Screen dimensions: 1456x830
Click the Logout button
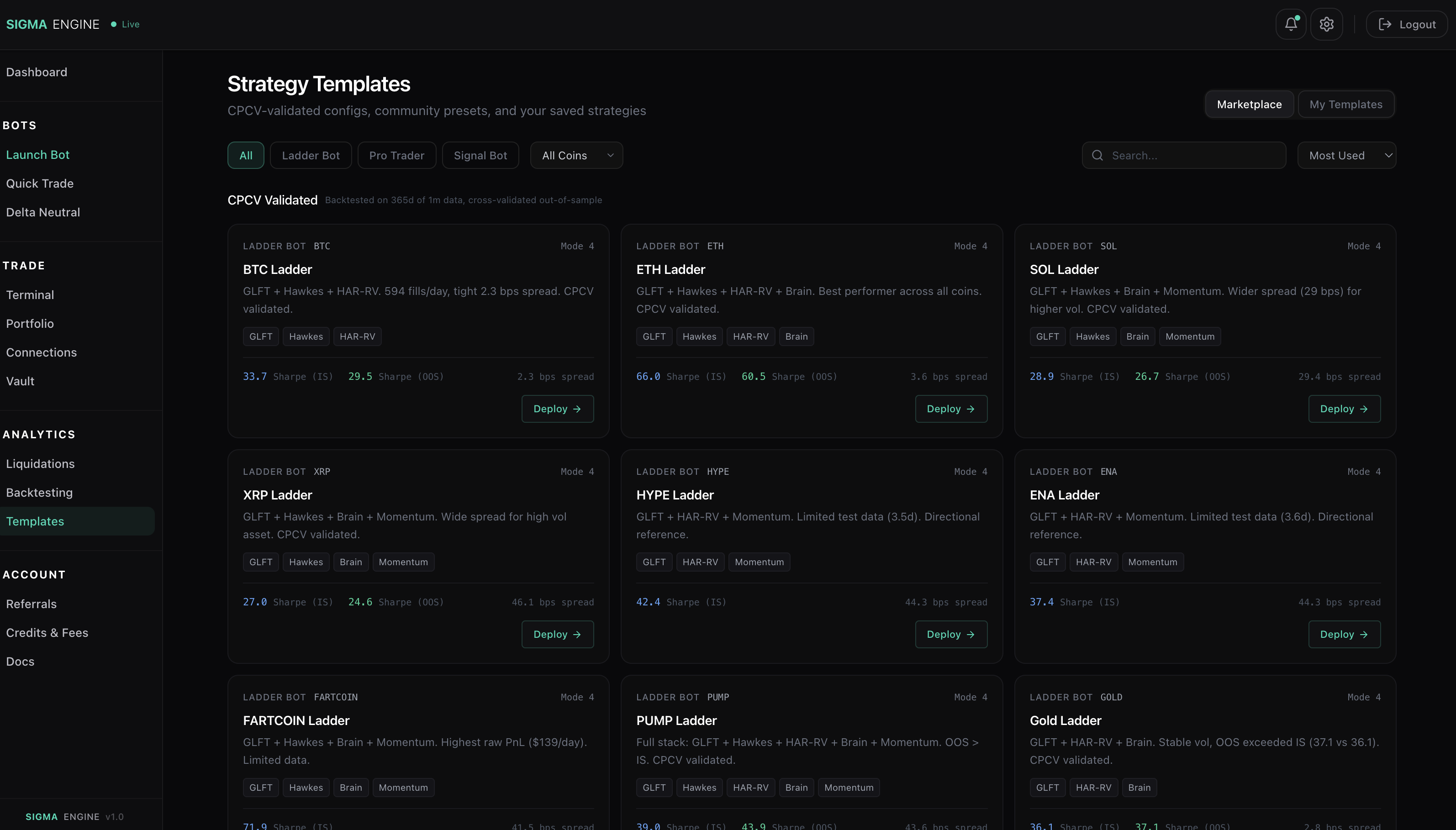[x=1406, y=24]
